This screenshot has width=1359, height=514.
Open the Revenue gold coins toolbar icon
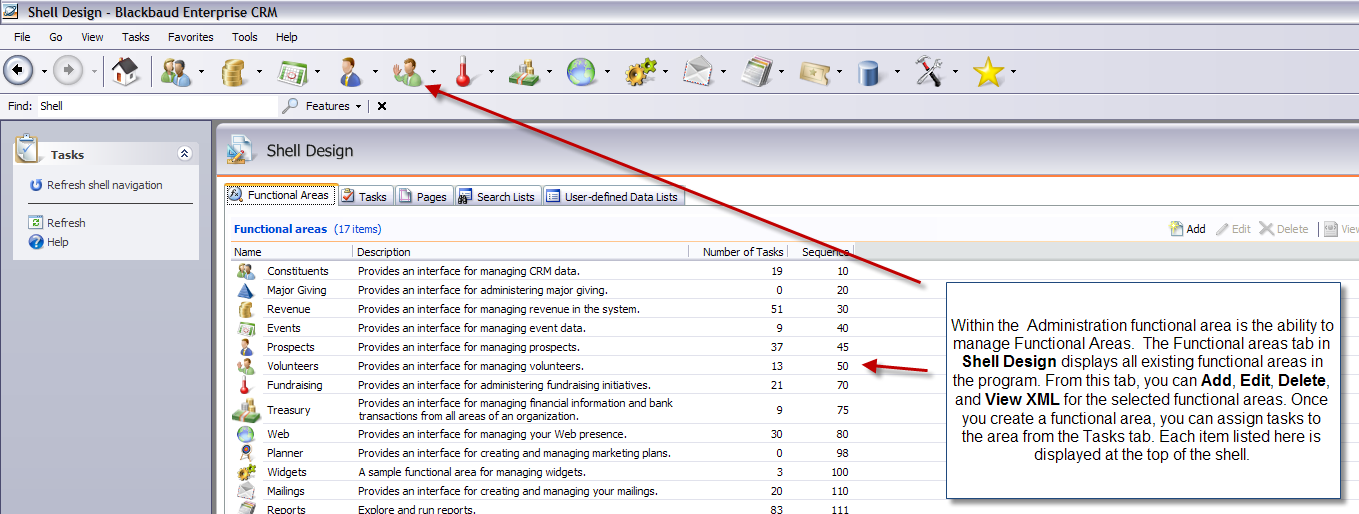(x=234, y=71)
